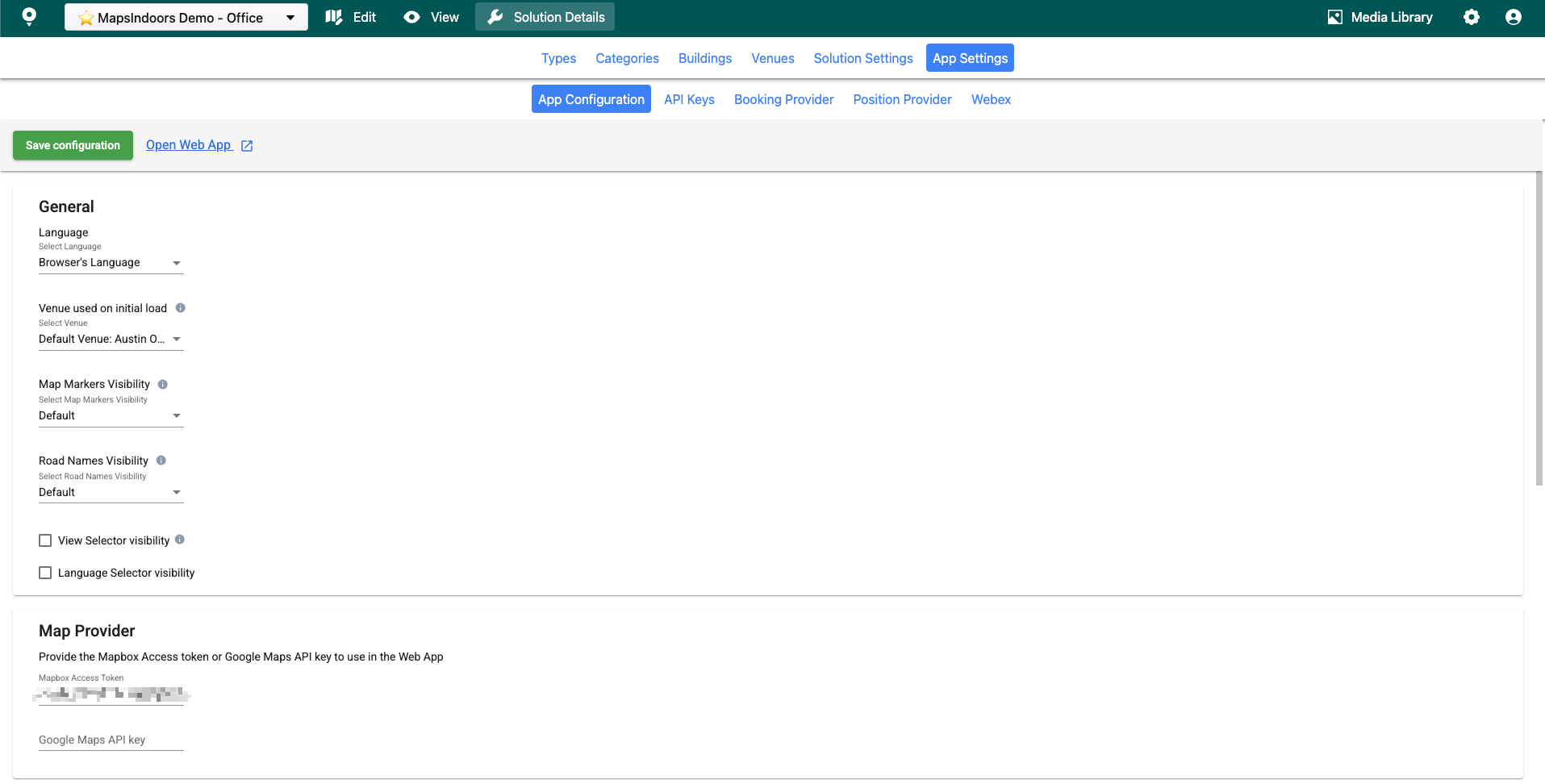Enable the Language Selector visibility checkbox
This screenshot has width=1545, height=784.
[45, 573]
